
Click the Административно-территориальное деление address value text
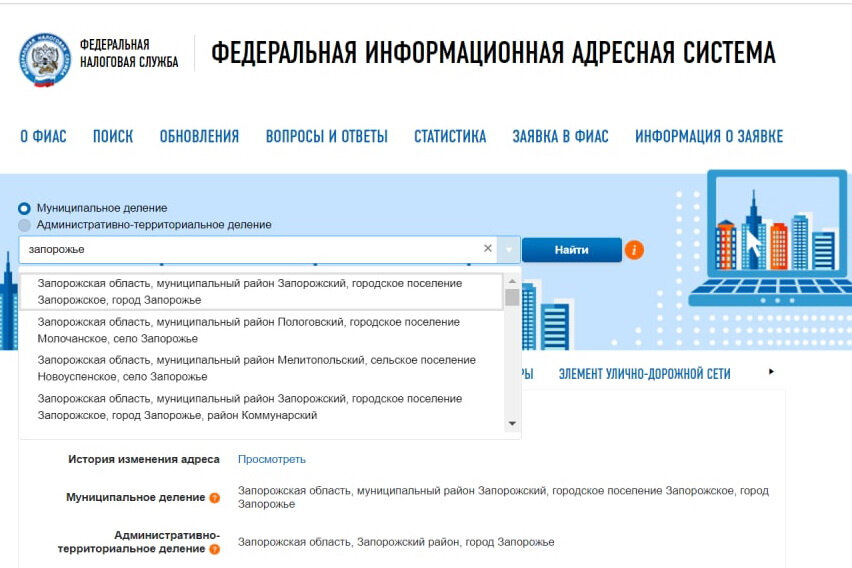pos(396,542)
